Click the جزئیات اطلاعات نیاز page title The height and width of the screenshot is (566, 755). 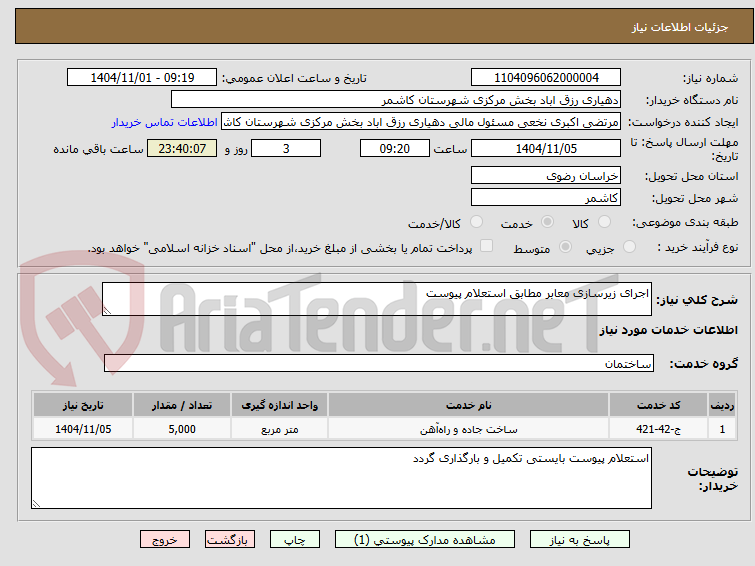coord(679,27)
